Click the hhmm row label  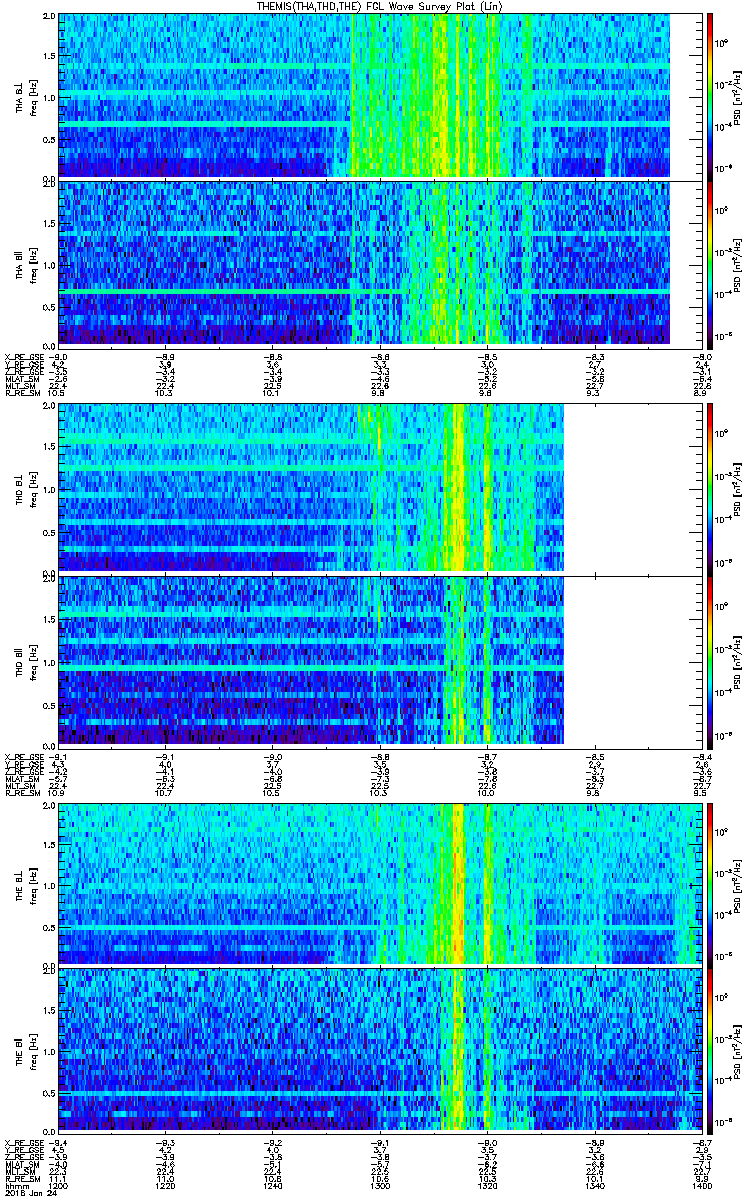coord(15,1186)
